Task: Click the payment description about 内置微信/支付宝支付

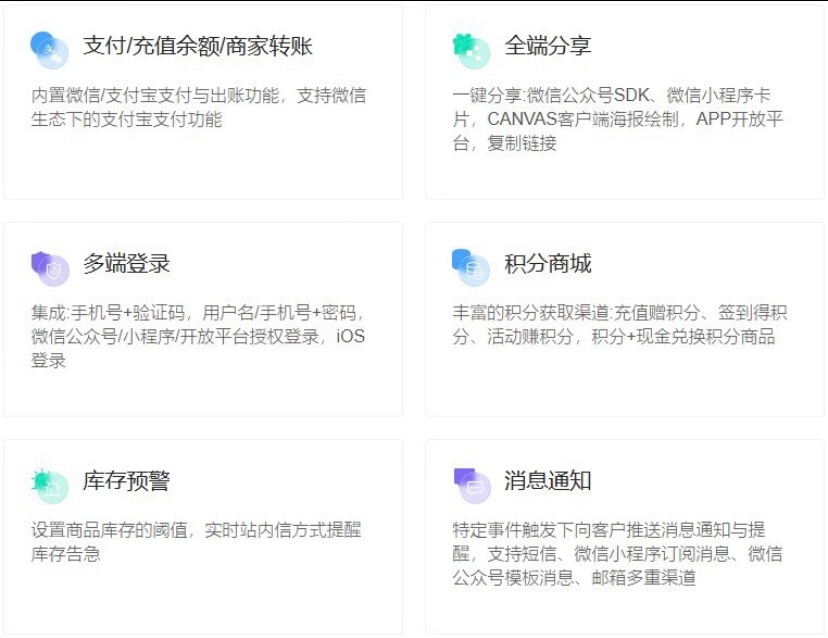Action: [x=198, y=108]
